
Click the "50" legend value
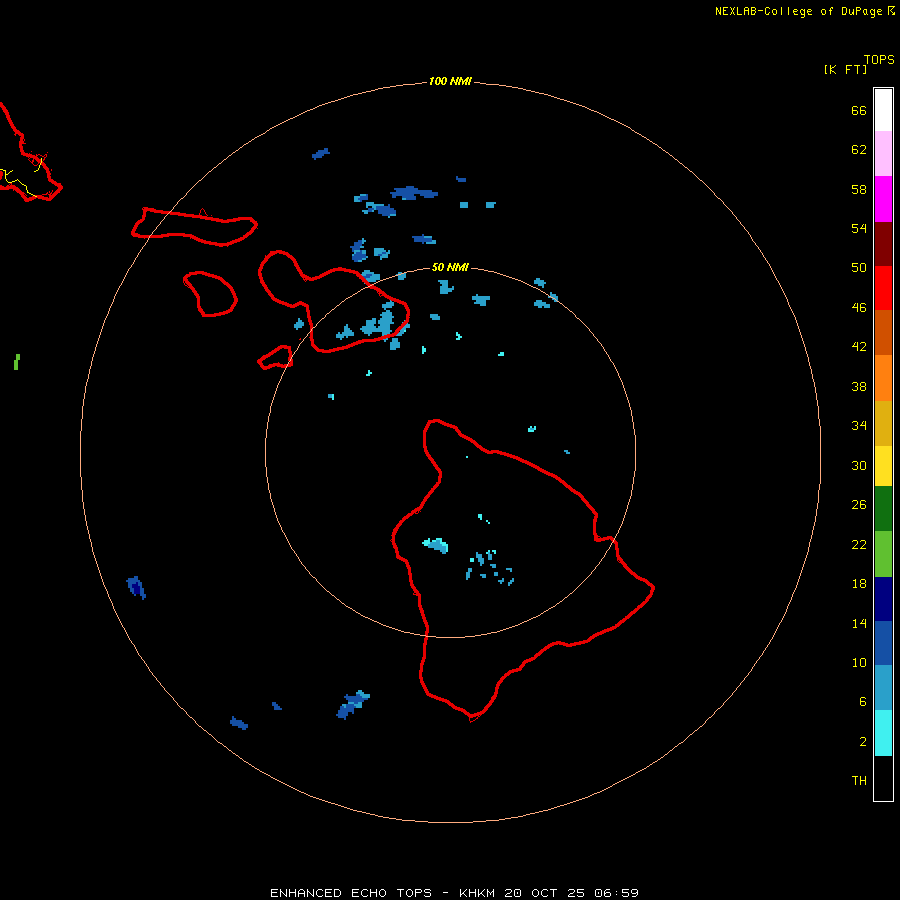click(859, 268)
